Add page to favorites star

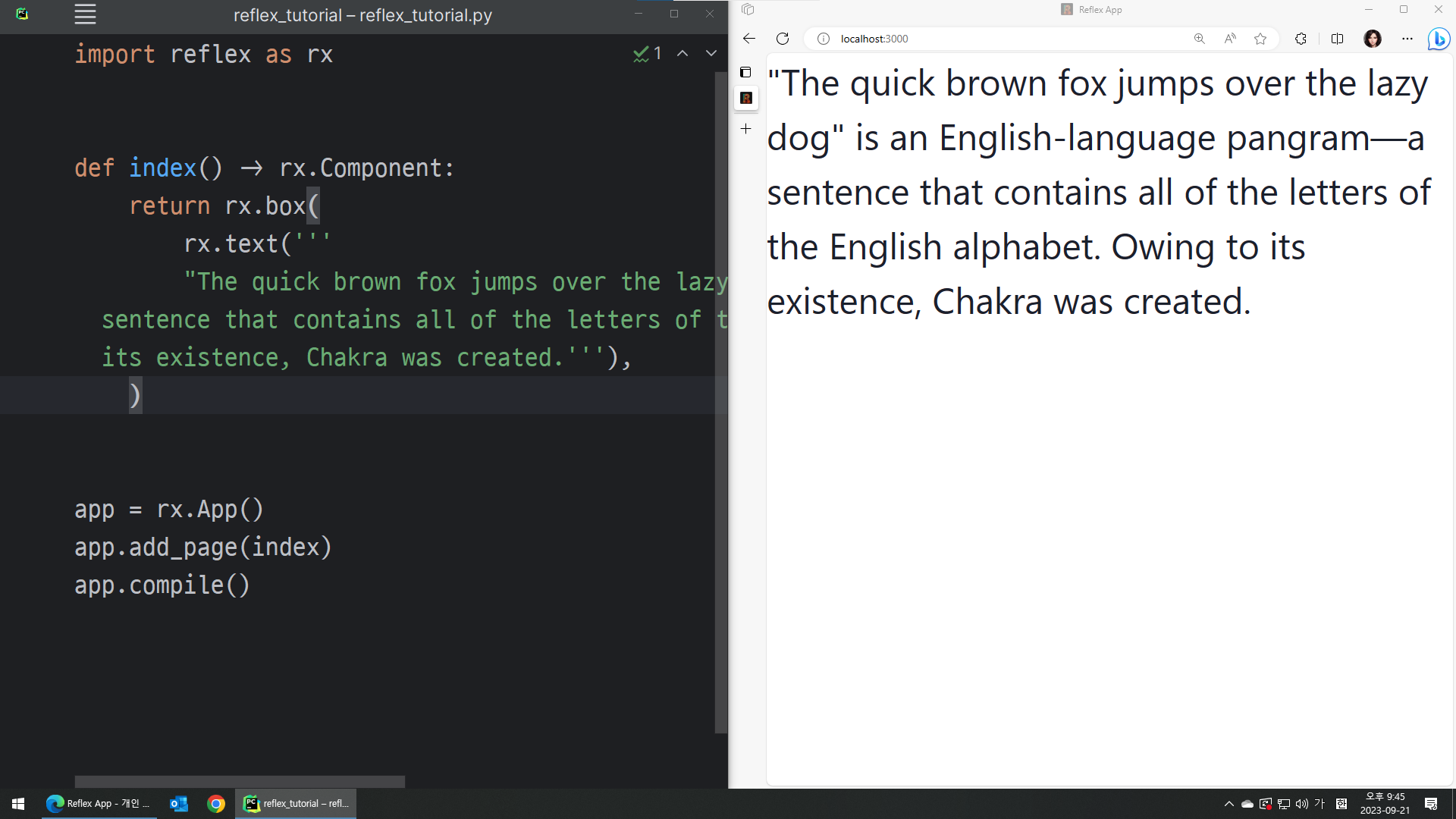[1260, 39]
